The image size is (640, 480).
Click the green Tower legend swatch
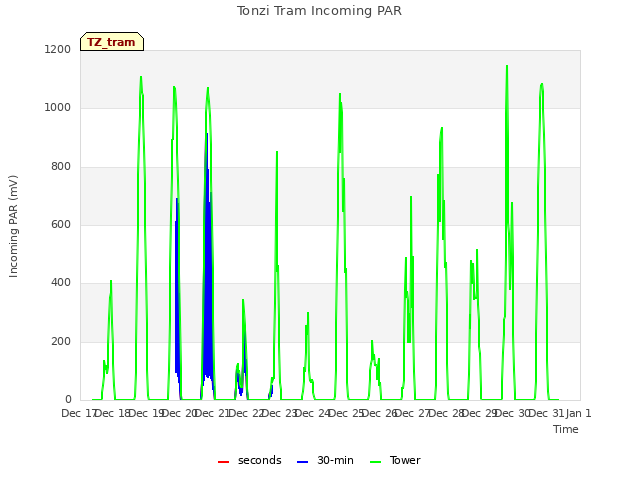click(x=375, y=462)
